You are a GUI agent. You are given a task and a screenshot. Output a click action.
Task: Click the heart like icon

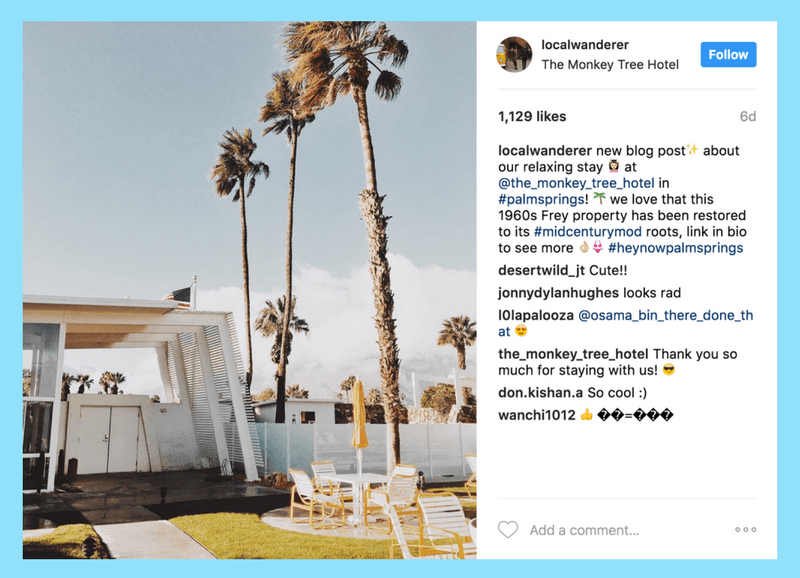click(x=508, y=530)
